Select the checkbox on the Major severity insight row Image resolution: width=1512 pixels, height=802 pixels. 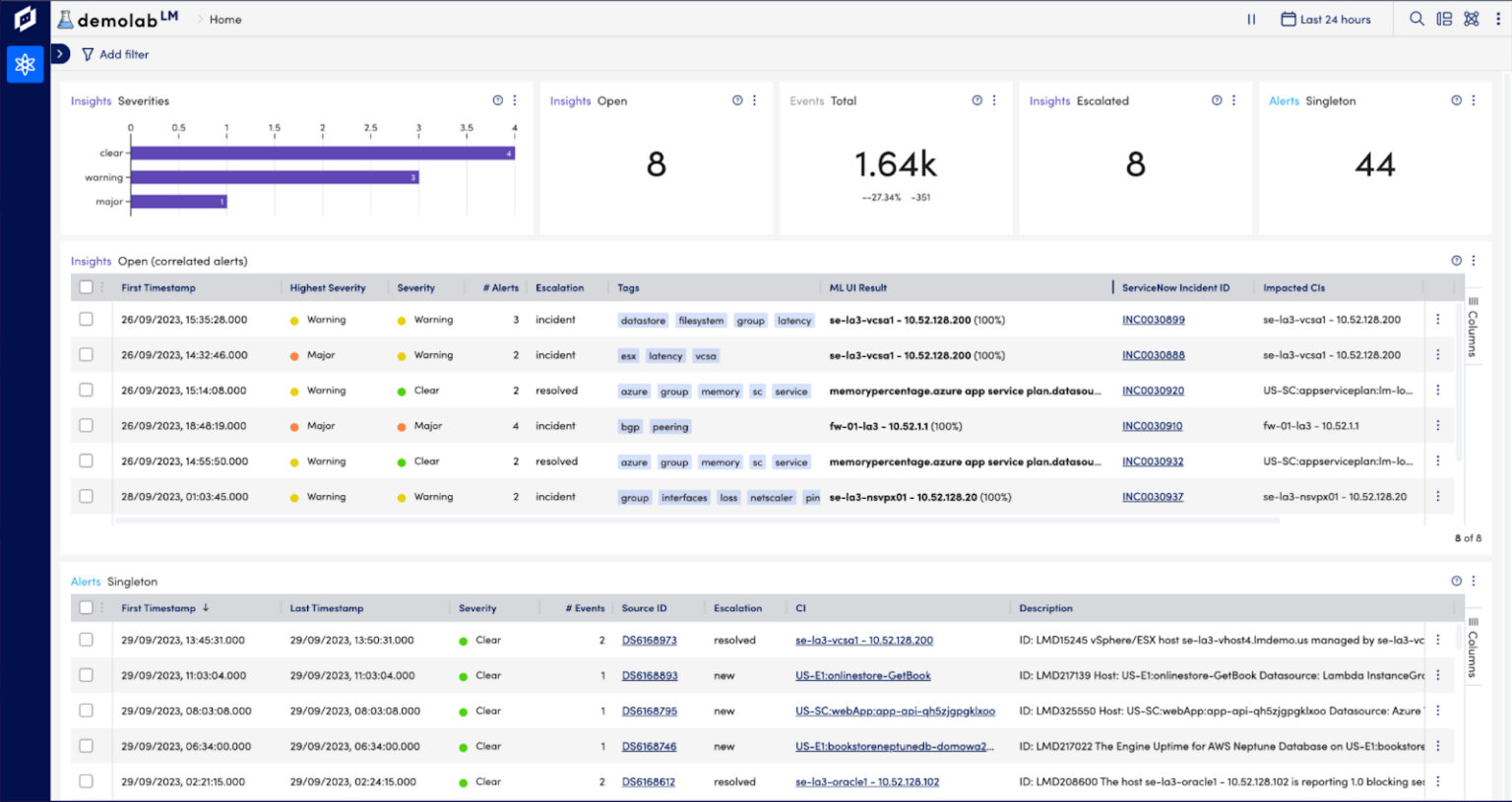coord(86,425)
